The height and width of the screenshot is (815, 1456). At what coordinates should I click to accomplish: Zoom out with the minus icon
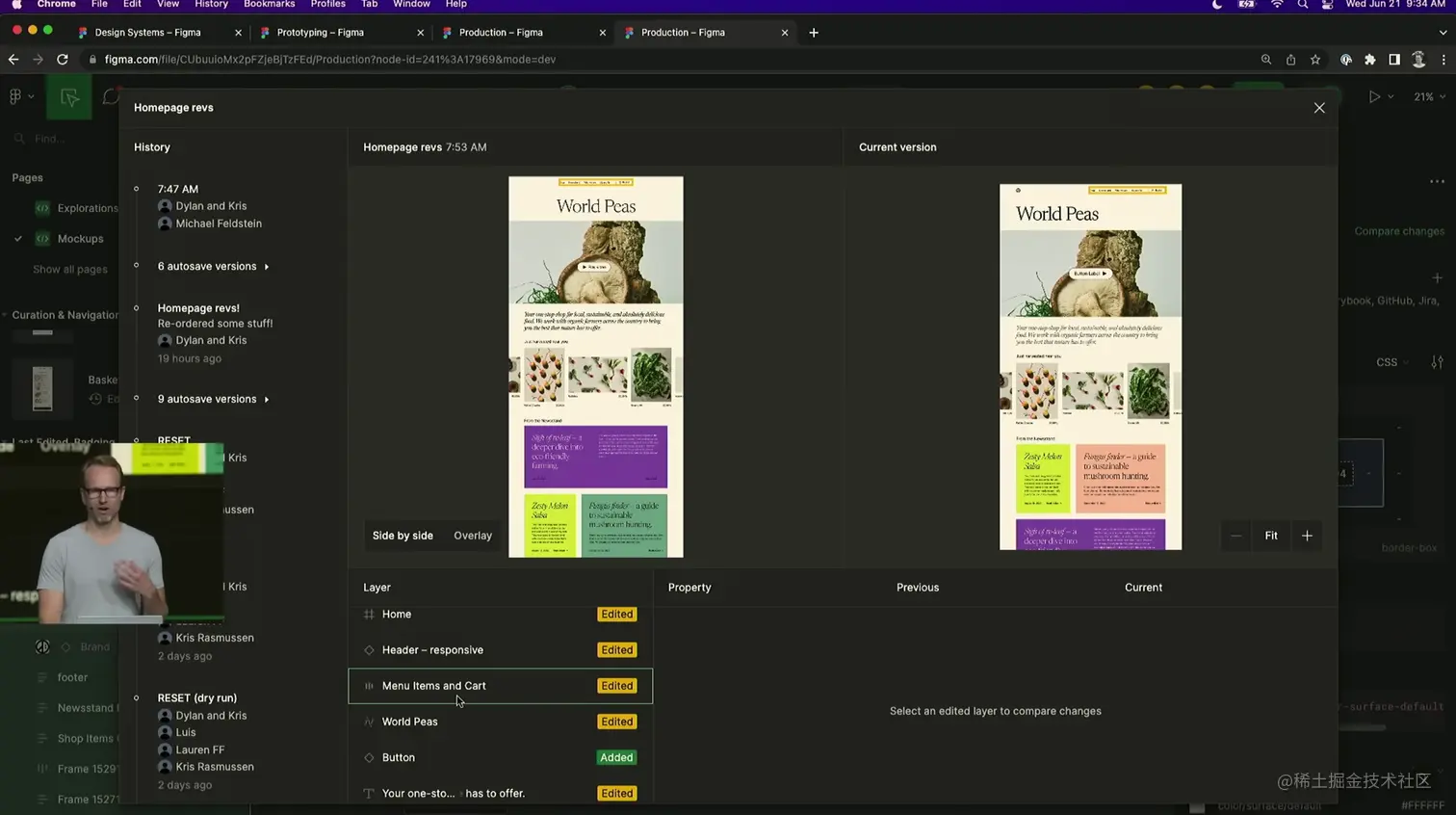[x=1235, y=536]
